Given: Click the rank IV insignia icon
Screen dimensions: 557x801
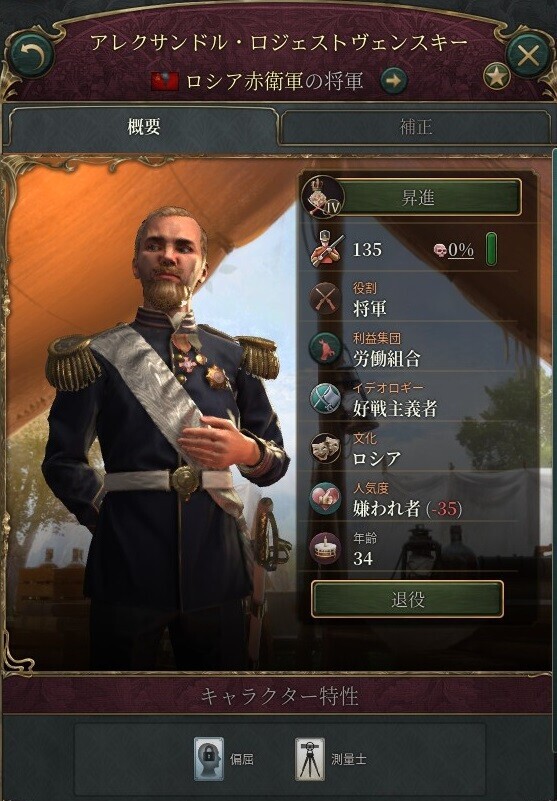Looking at the screenshot, I should click(322, 197).
